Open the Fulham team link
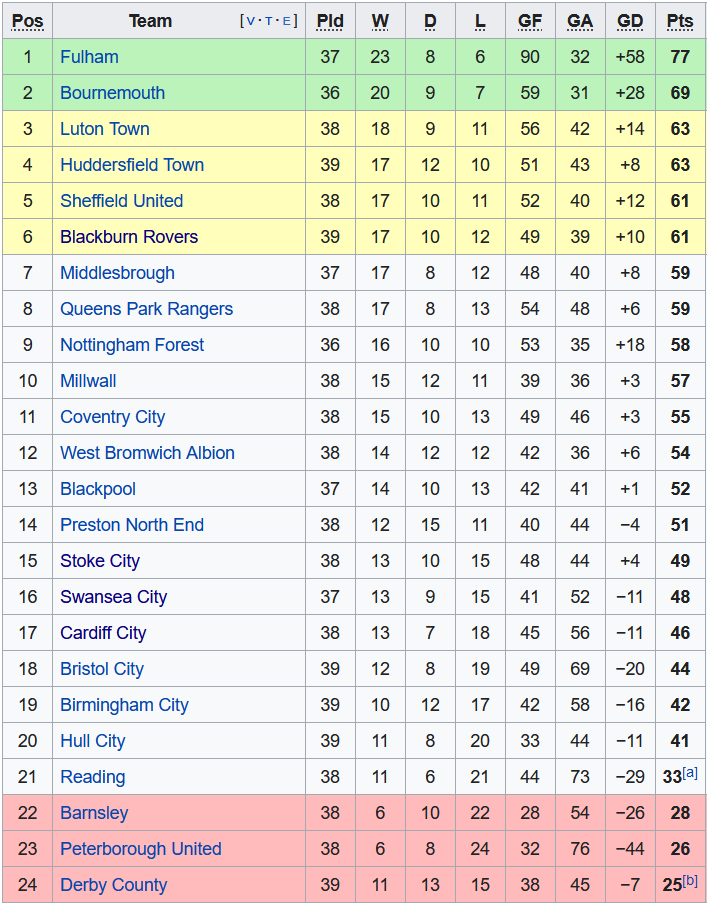Image resolution: width=707 pixels, height=905 pixels. click(89, 57)
